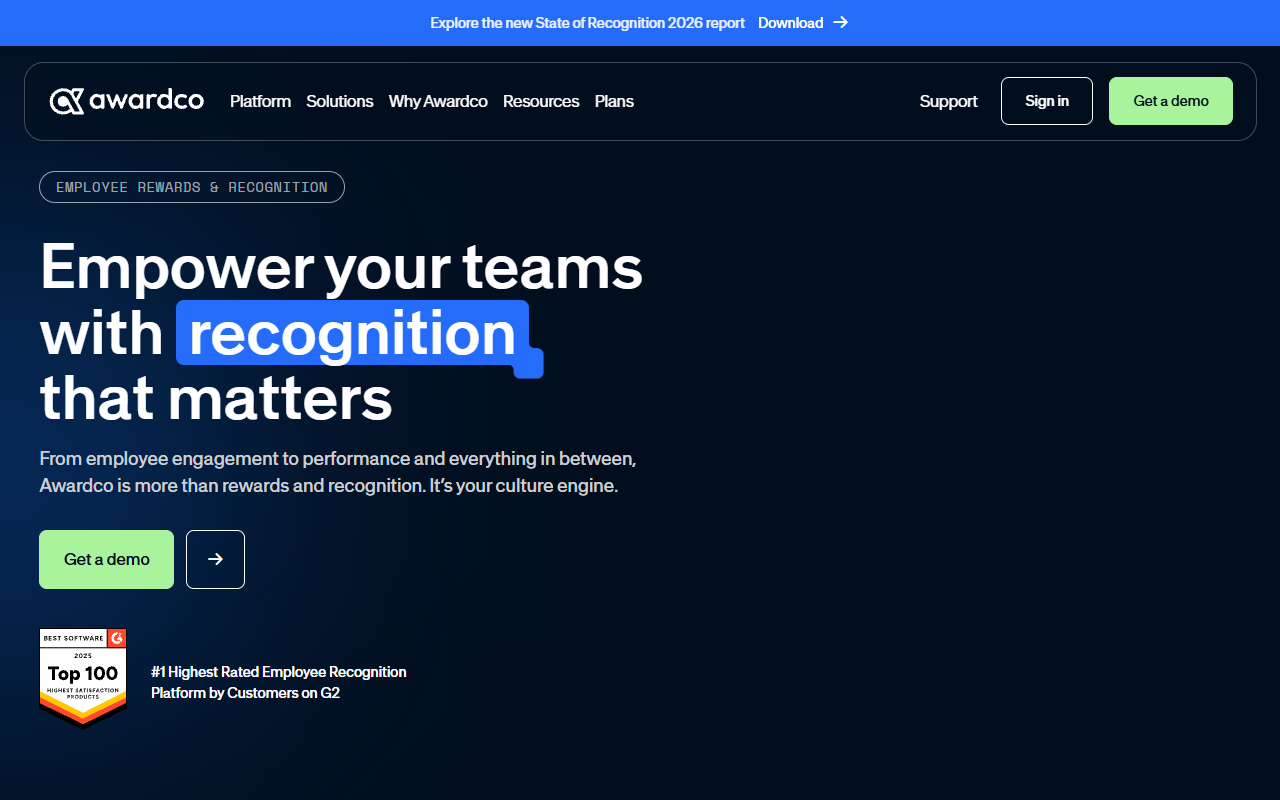
Task: Click the Employee Rewards & Recognition tag
Action: coord(192,187)
